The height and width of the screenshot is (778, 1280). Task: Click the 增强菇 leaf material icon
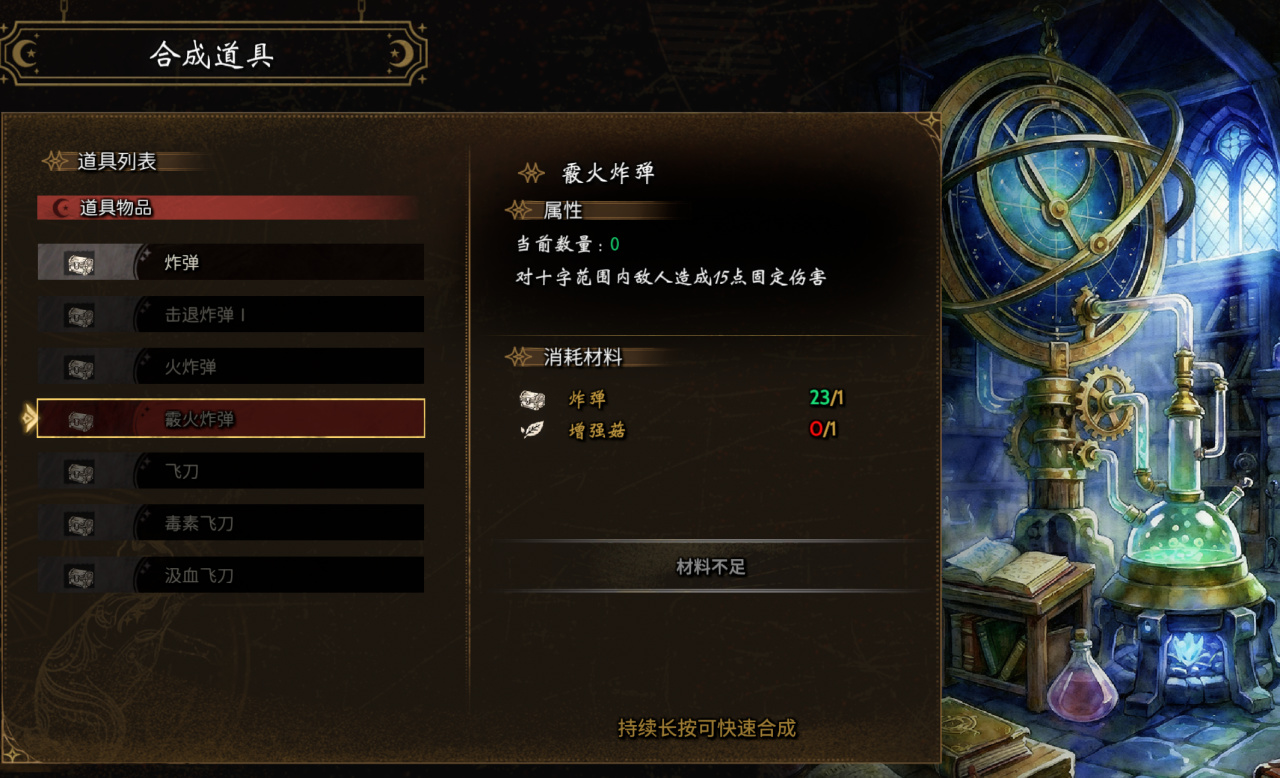point(532,430)
